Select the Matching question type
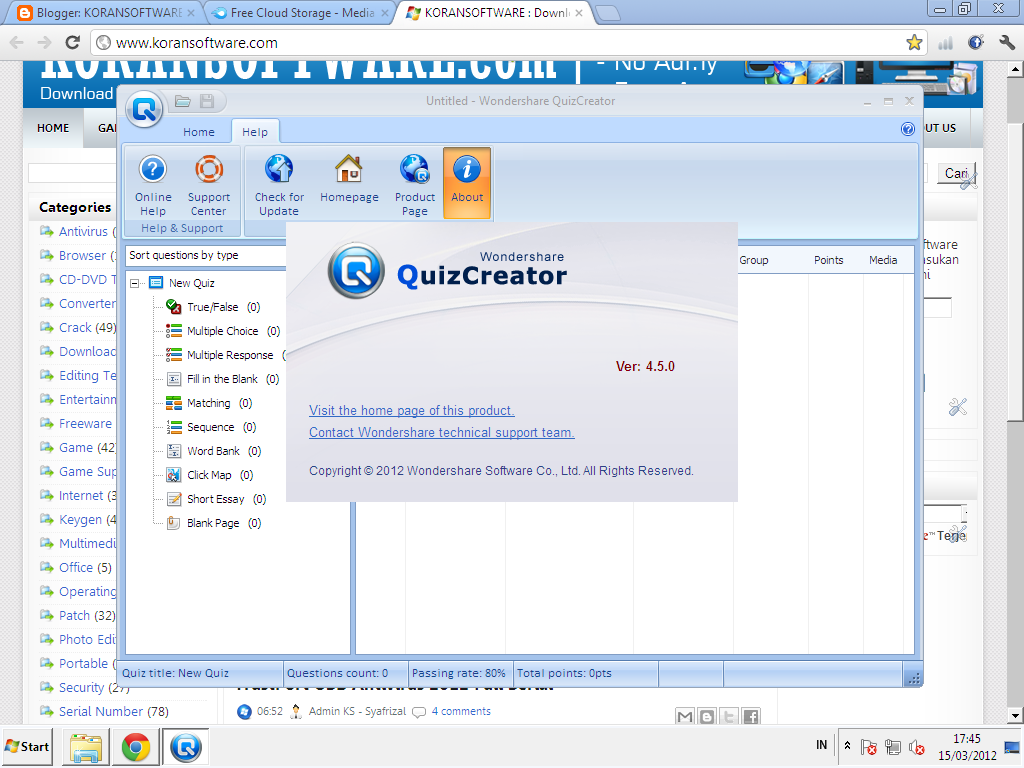Screen dimensions: 1024x768 pos(208,404)
